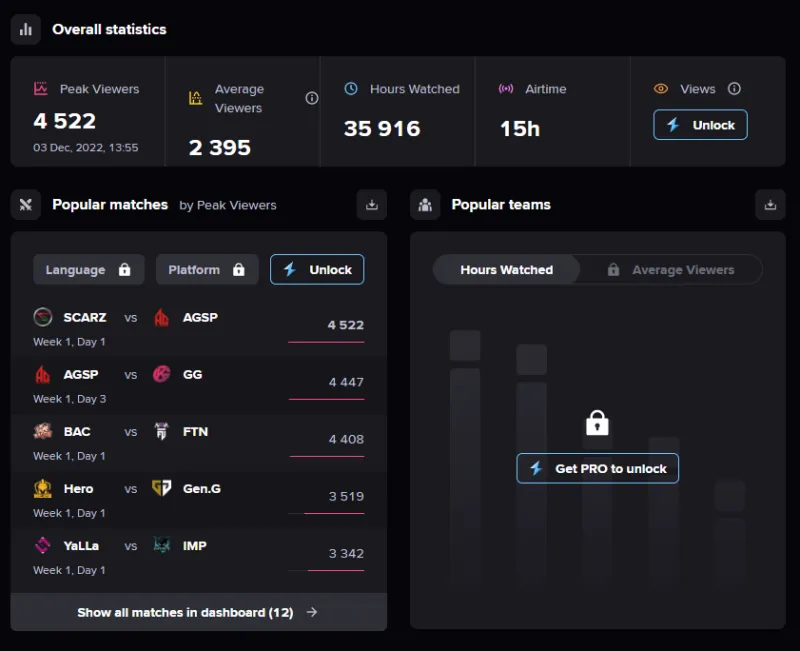This screenshot has height=651, width=800.
Task: Click the Overall statistics bar chart icon
Action: [26, 29]
